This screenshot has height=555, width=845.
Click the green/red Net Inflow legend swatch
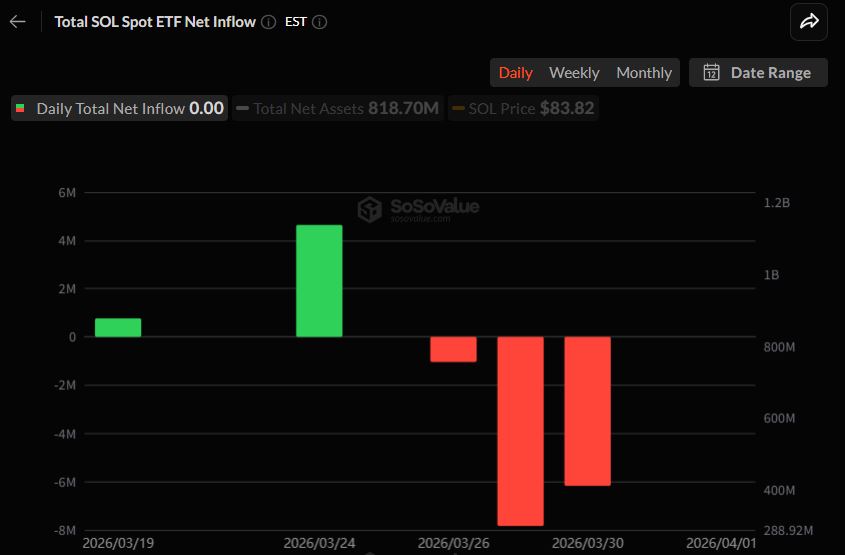pyautogui.click(x=21, y=108)
